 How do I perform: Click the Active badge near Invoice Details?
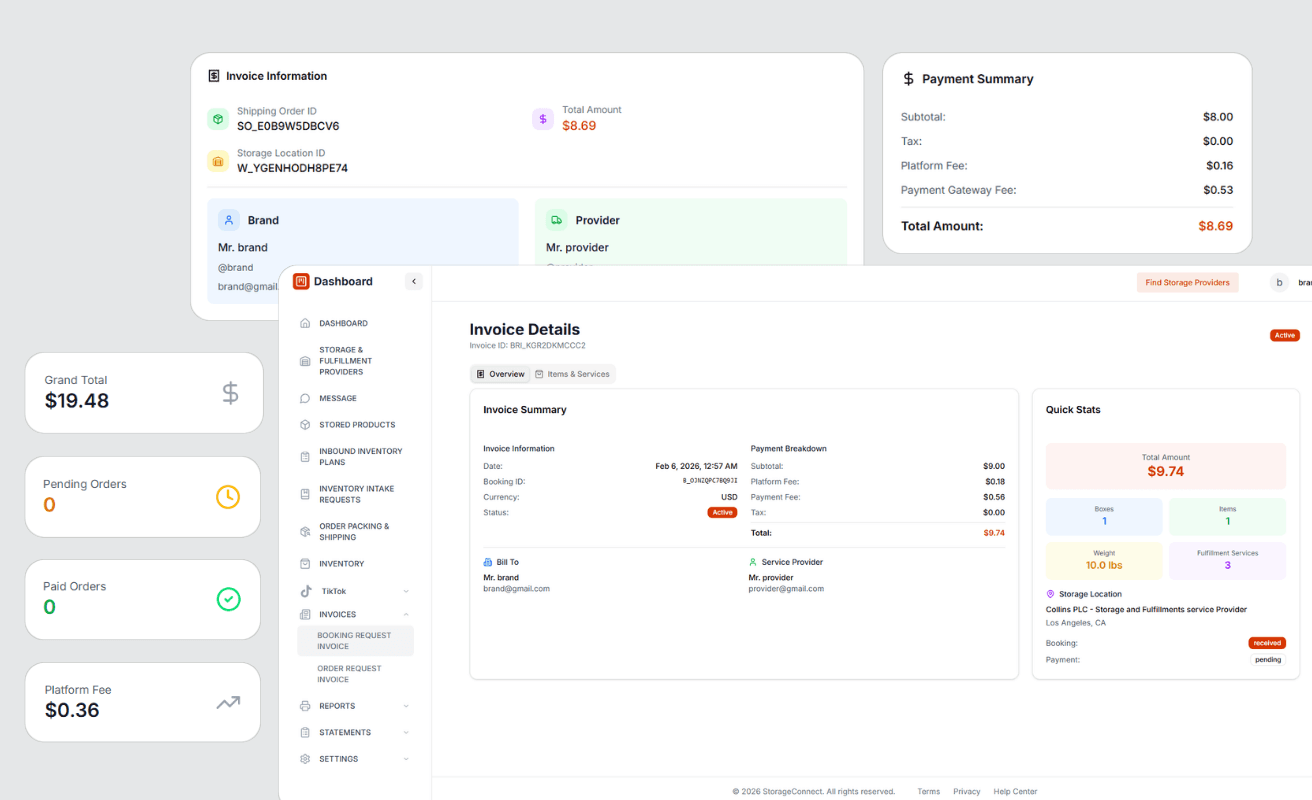(x=1284, y=335)
